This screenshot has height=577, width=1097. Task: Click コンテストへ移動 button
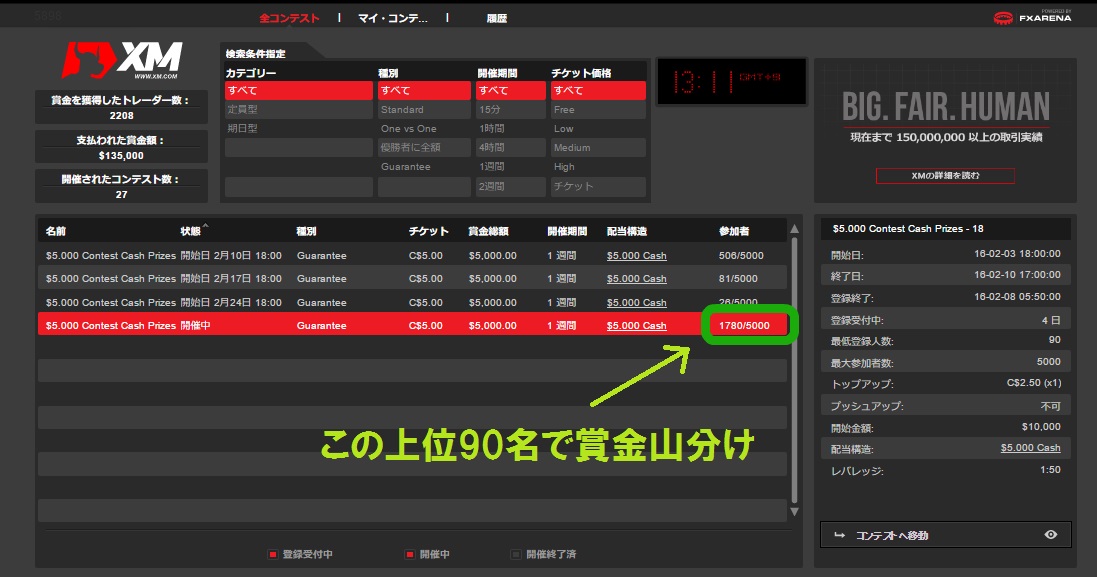pos(945,535)
